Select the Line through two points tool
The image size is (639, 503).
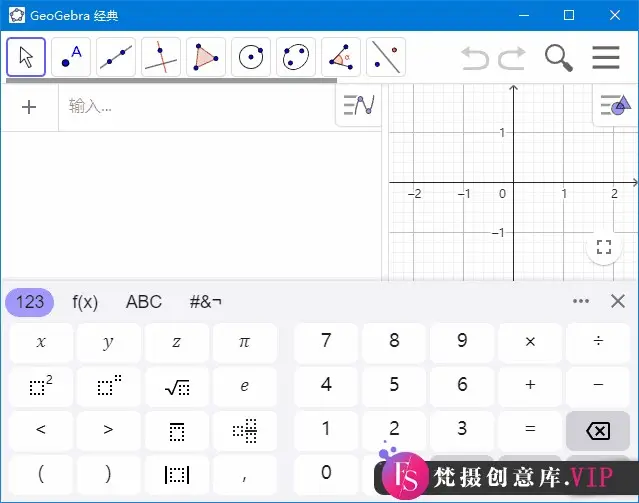(116, 57)
